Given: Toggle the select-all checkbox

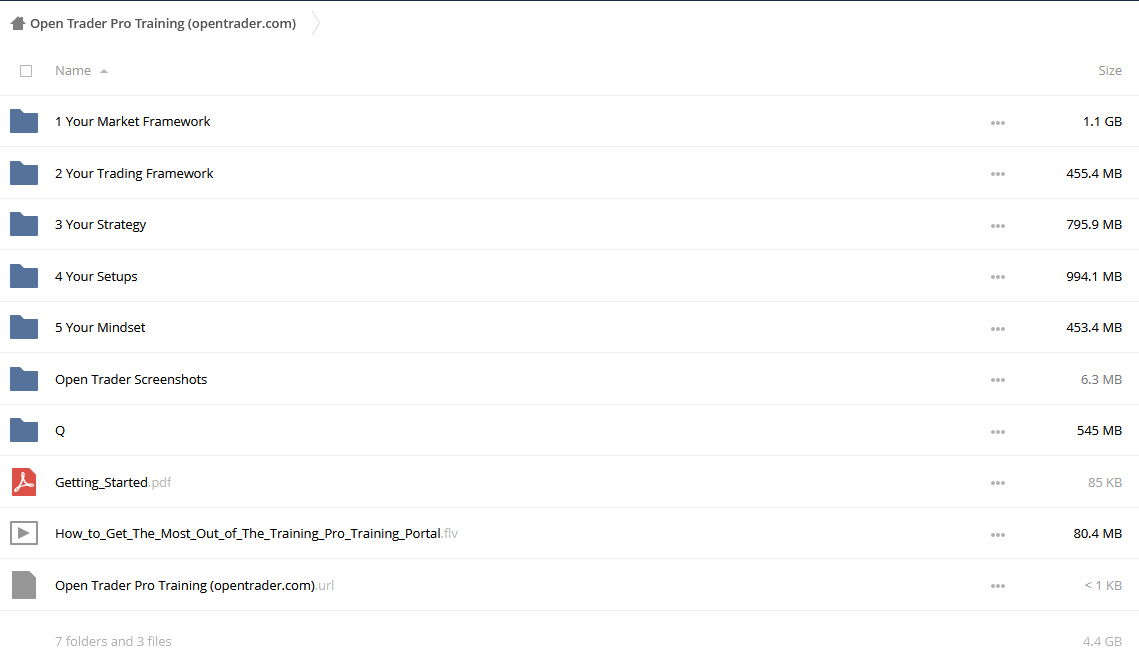Looking at the screenshot, I should (26, 70).
